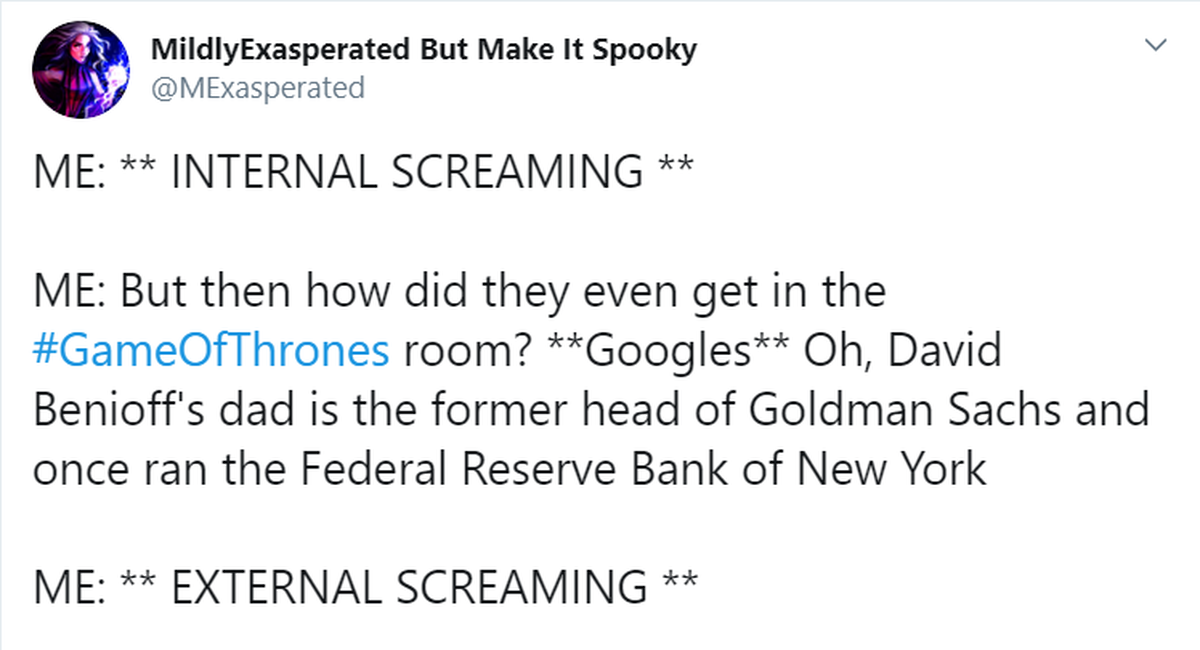This screenshot has height=650, width=1200.
Task: Click the INTERNAL SCREAMING text
Action: pyautogui.click(x=408, y=173)
